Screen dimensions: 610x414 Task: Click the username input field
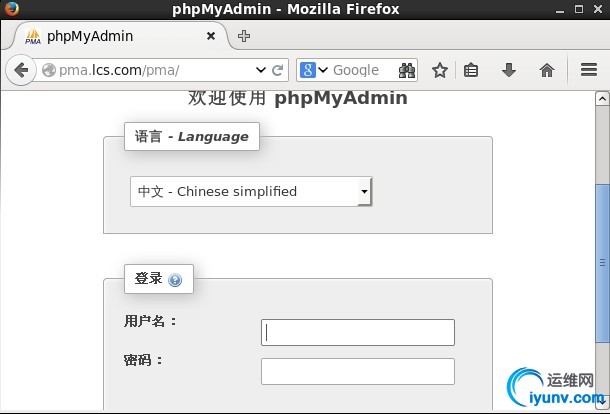(357, 332)
